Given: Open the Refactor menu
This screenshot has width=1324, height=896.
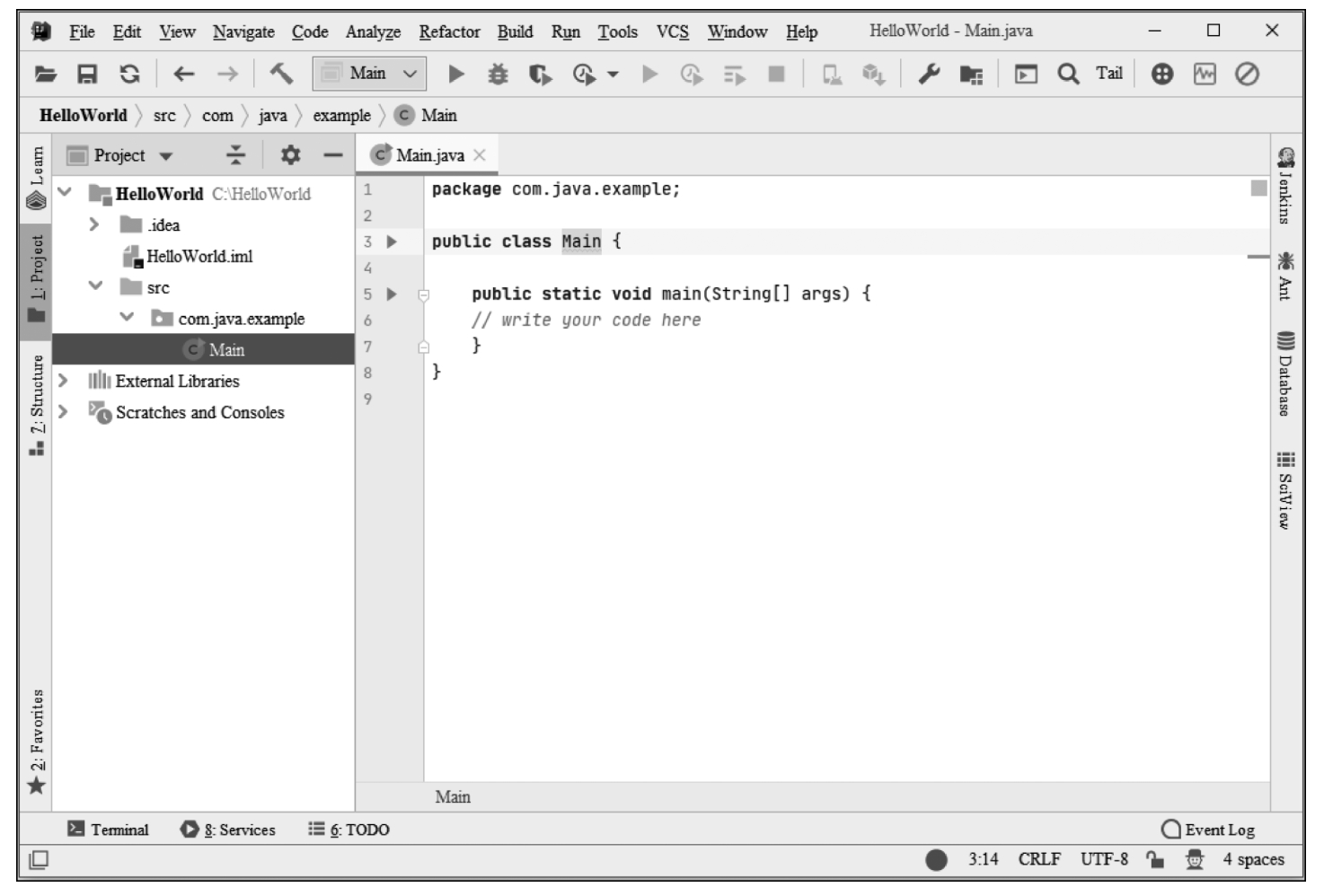Looking at the screenshot, I should (449, 31).
